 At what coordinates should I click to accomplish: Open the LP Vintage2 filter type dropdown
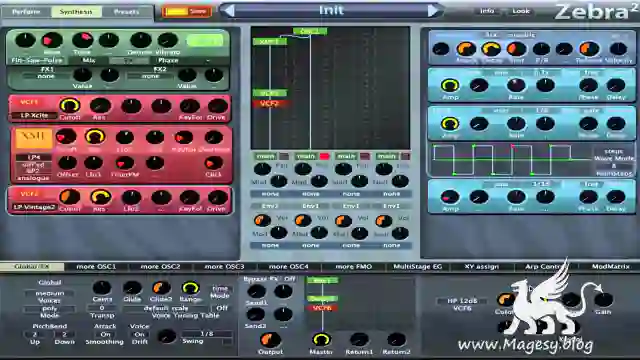pyautogui.click(x=34, y=207)
